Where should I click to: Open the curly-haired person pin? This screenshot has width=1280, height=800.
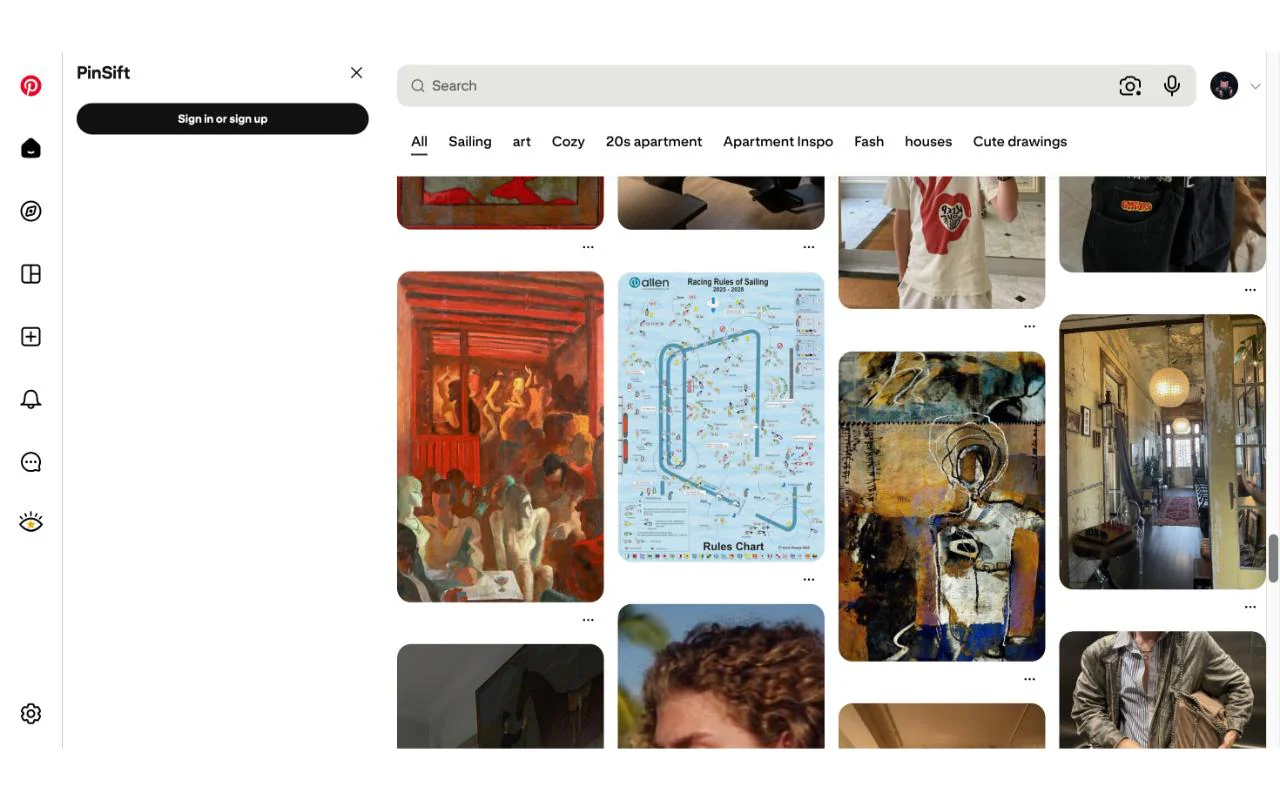pos(721,676)
